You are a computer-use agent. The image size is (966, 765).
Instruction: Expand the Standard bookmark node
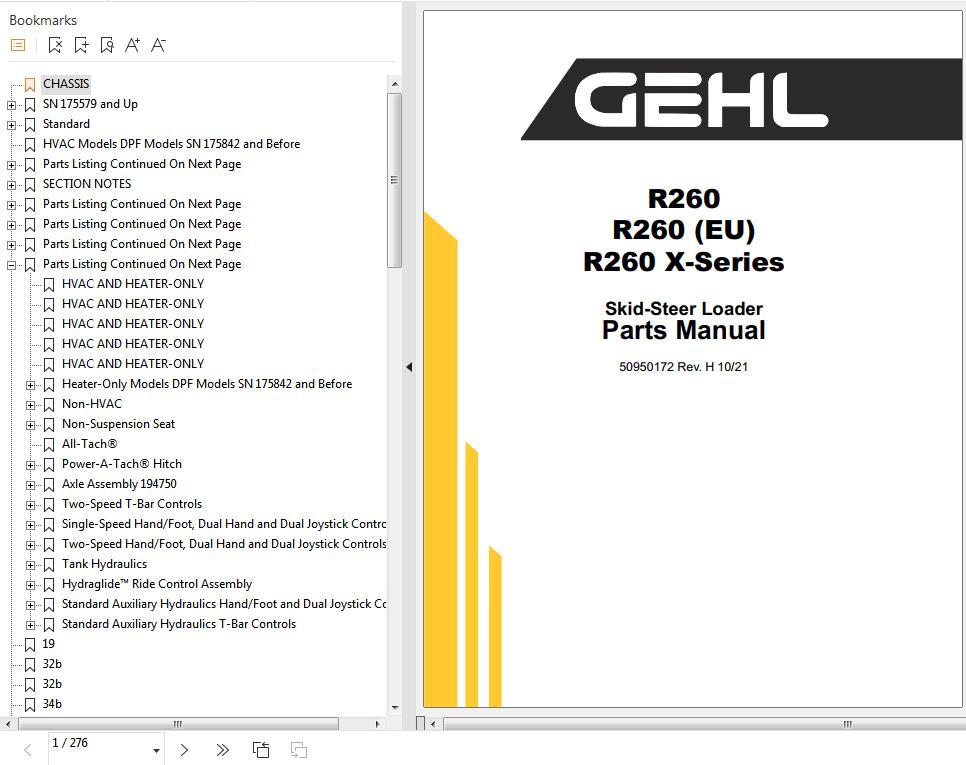pos(11,126)
